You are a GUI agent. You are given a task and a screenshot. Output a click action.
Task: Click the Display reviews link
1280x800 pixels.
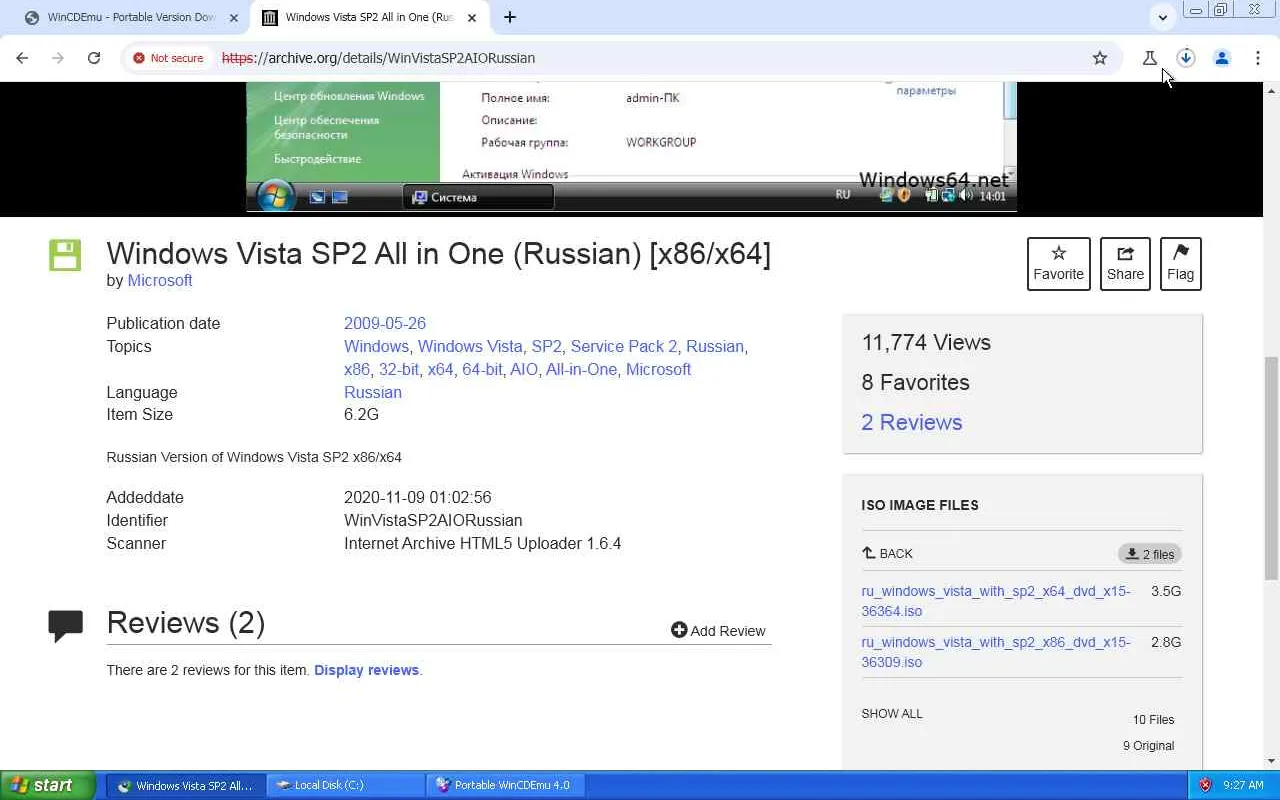coord(366,670)
